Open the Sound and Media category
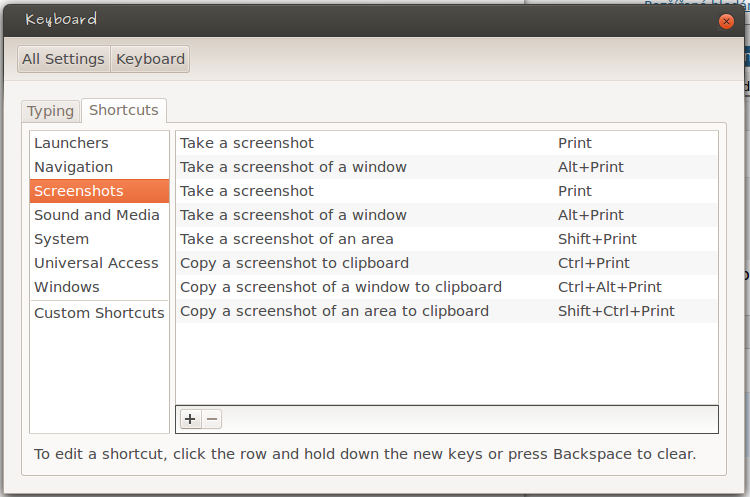The image size is (750, 497). [99, 215]
